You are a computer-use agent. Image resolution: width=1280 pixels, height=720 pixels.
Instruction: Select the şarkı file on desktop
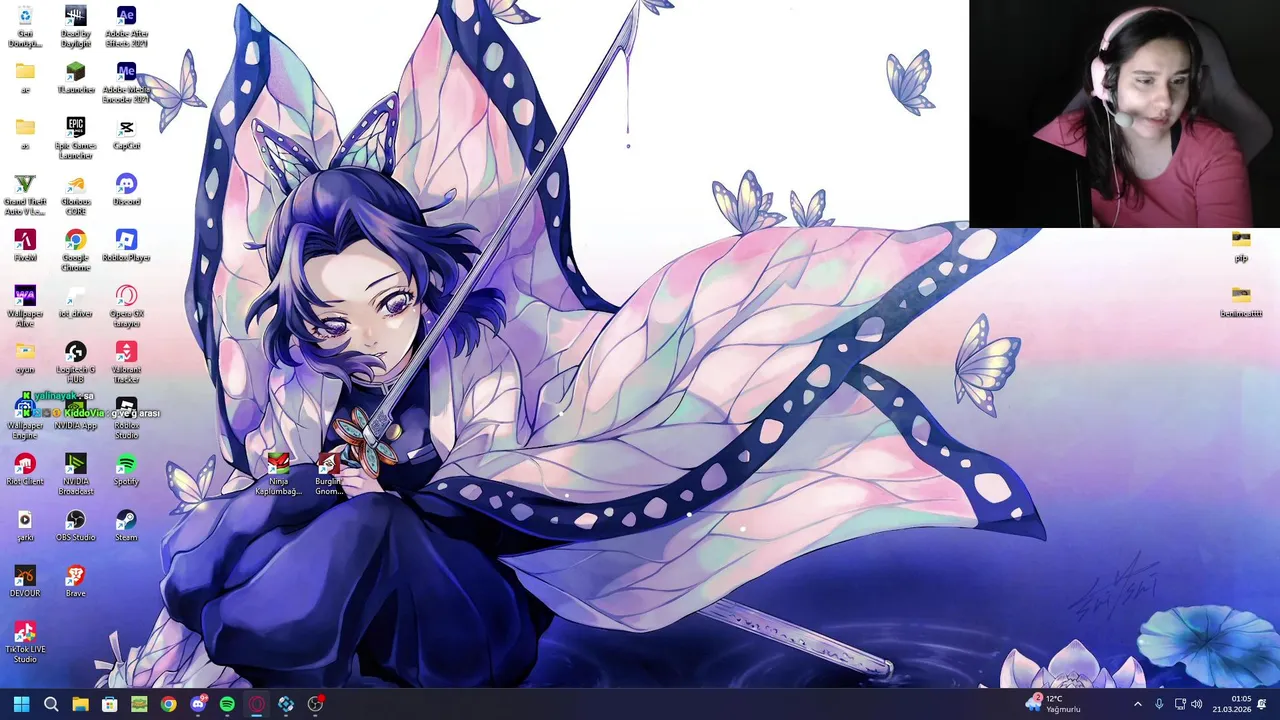[25, 526]
